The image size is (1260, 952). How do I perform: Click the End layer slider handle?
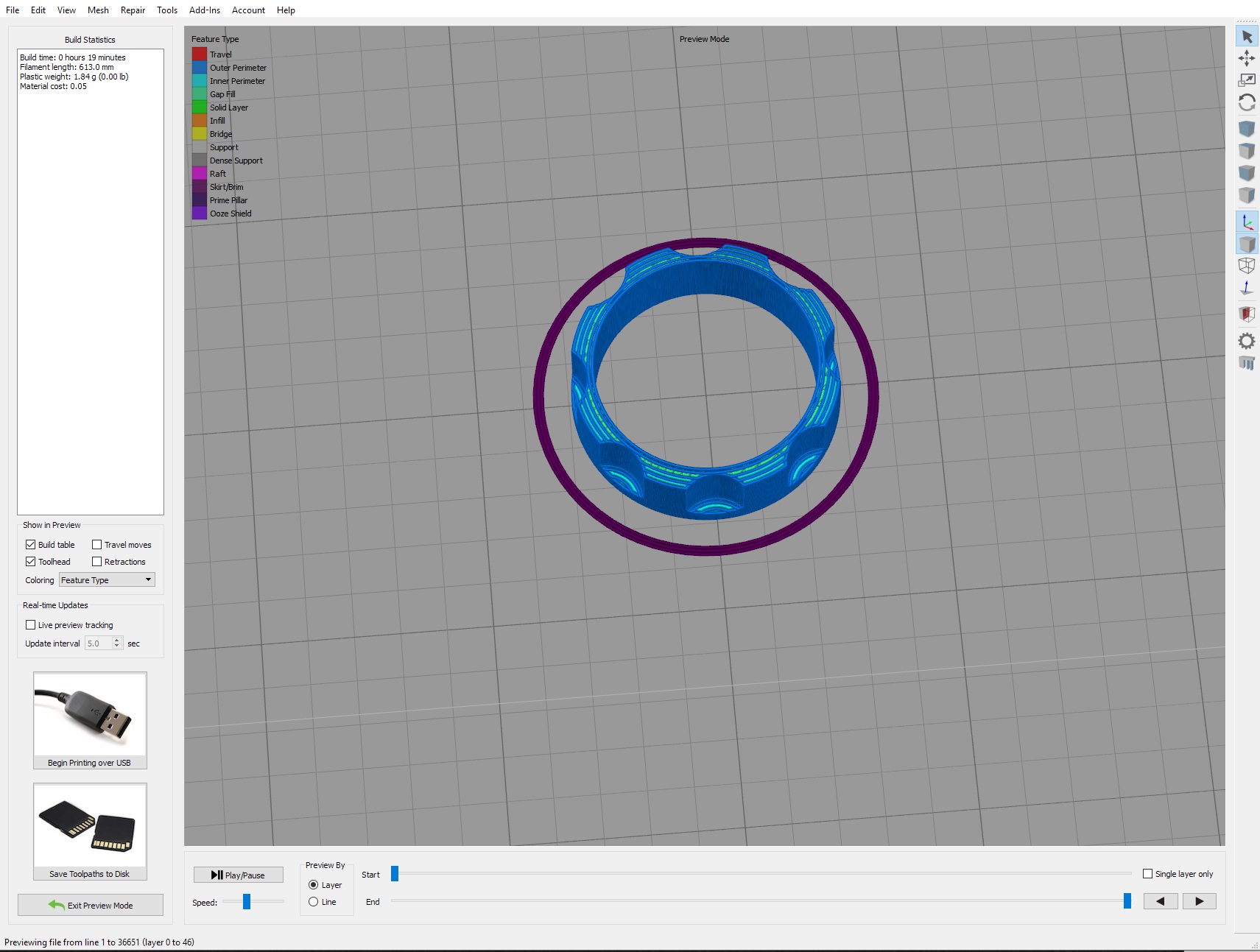pos(1127,901)
